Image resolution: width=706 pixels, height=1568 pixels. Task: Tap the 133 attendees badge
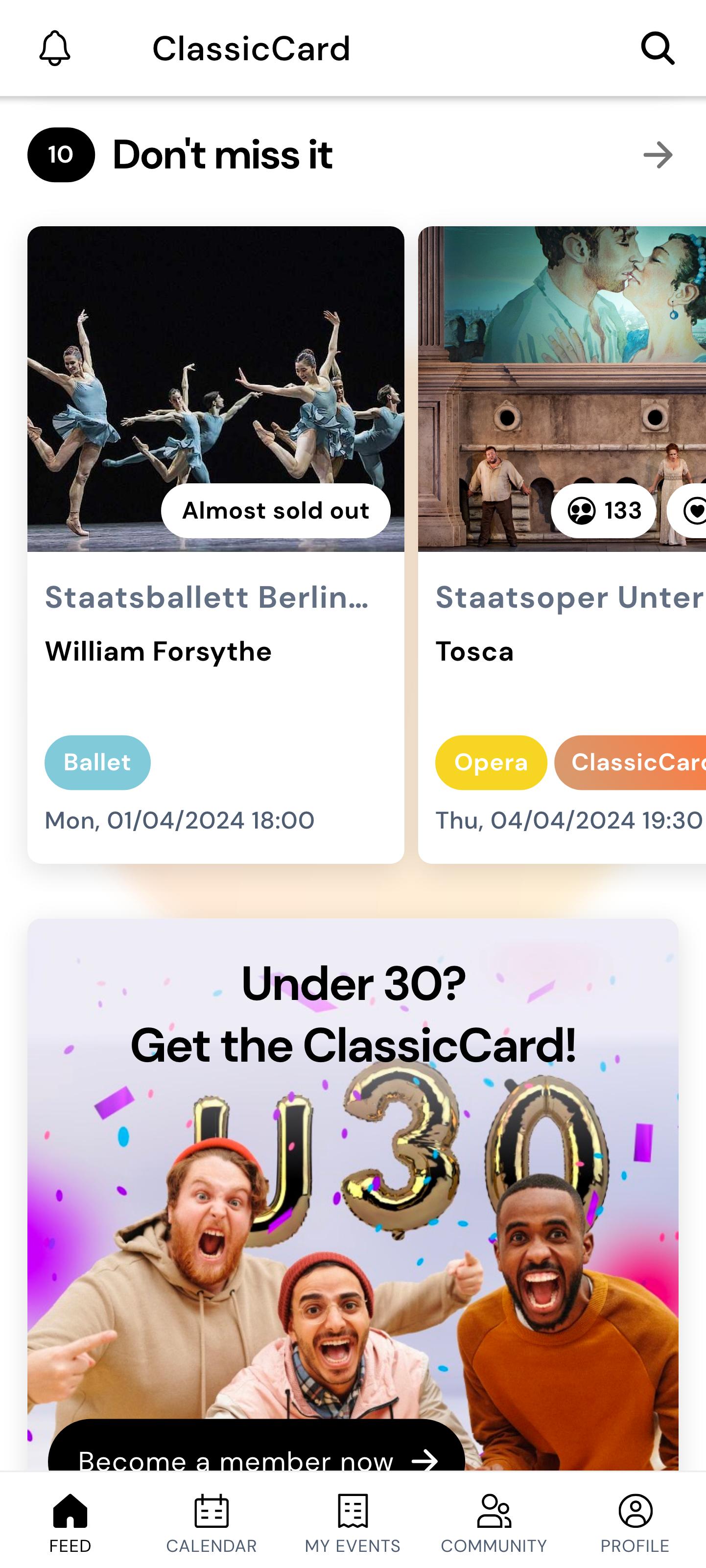[x=604, y=511]
